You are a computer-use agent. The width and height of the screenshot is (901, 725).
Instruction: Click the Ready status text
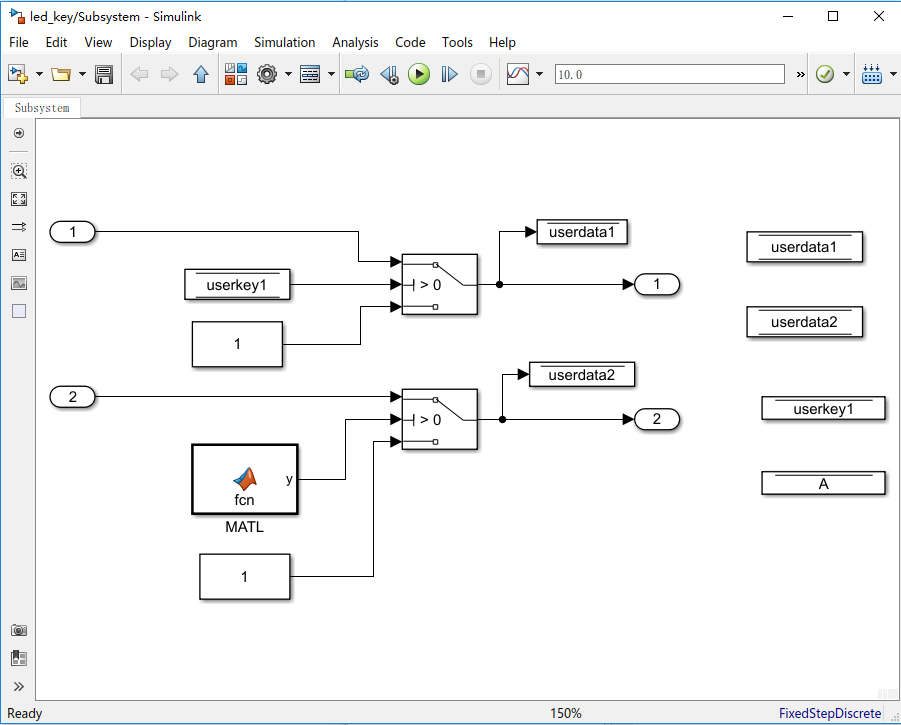coord(25,714)
